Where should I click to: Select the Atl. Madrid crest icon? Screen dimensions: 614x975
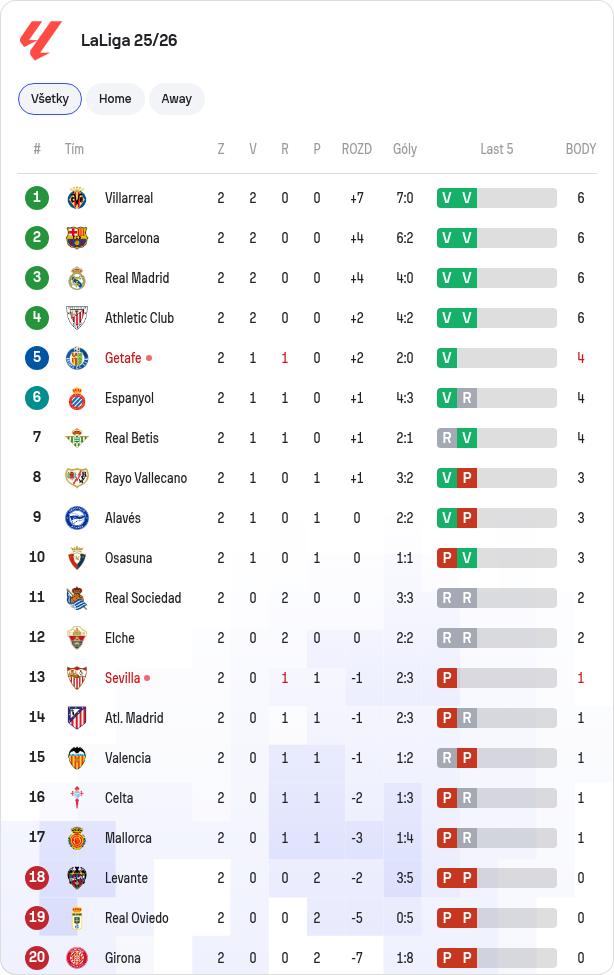tap(77, 718)
